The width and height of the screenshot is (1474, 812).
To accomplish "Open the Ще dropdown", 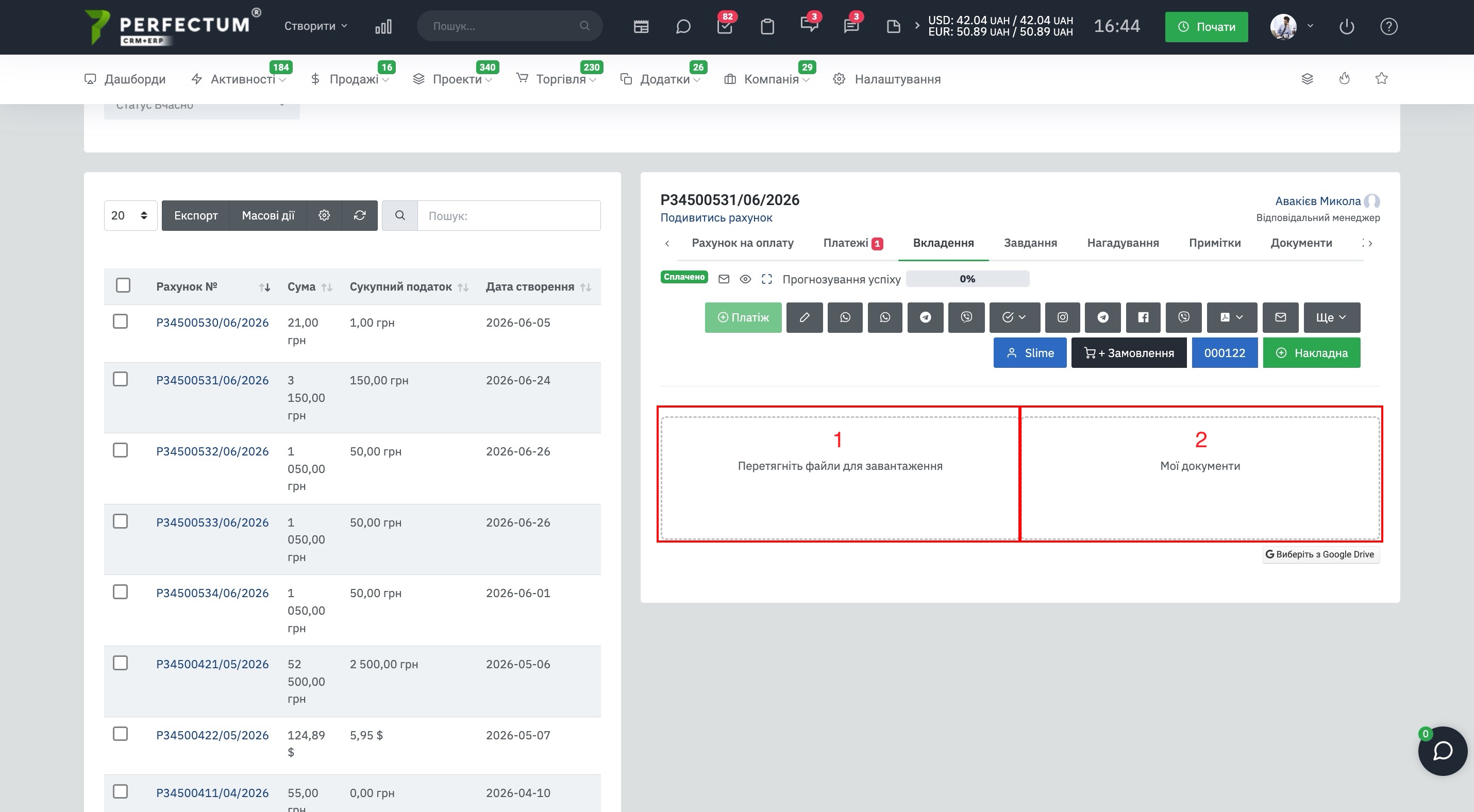I will pos(1332,317).
